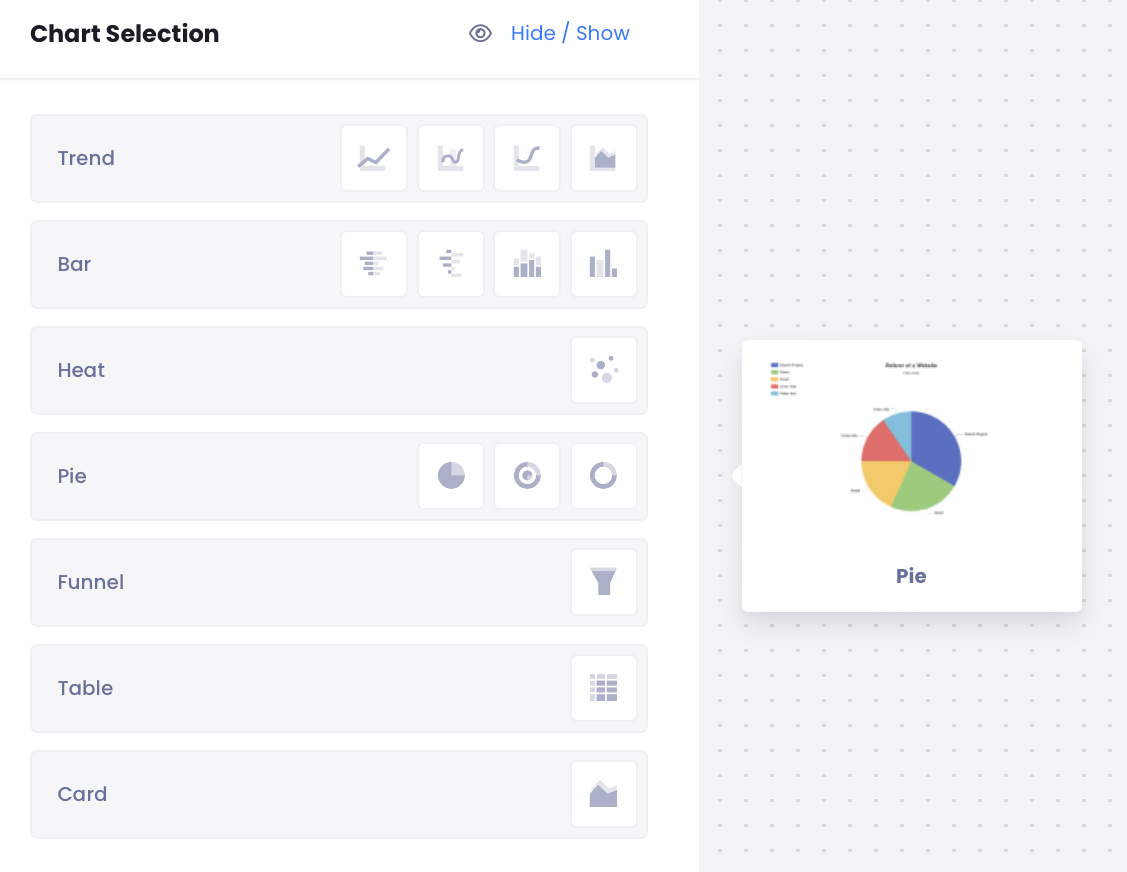Click the Funnel row label
The width and height of the screenshot is (1127, 872).
pos(91,582)
